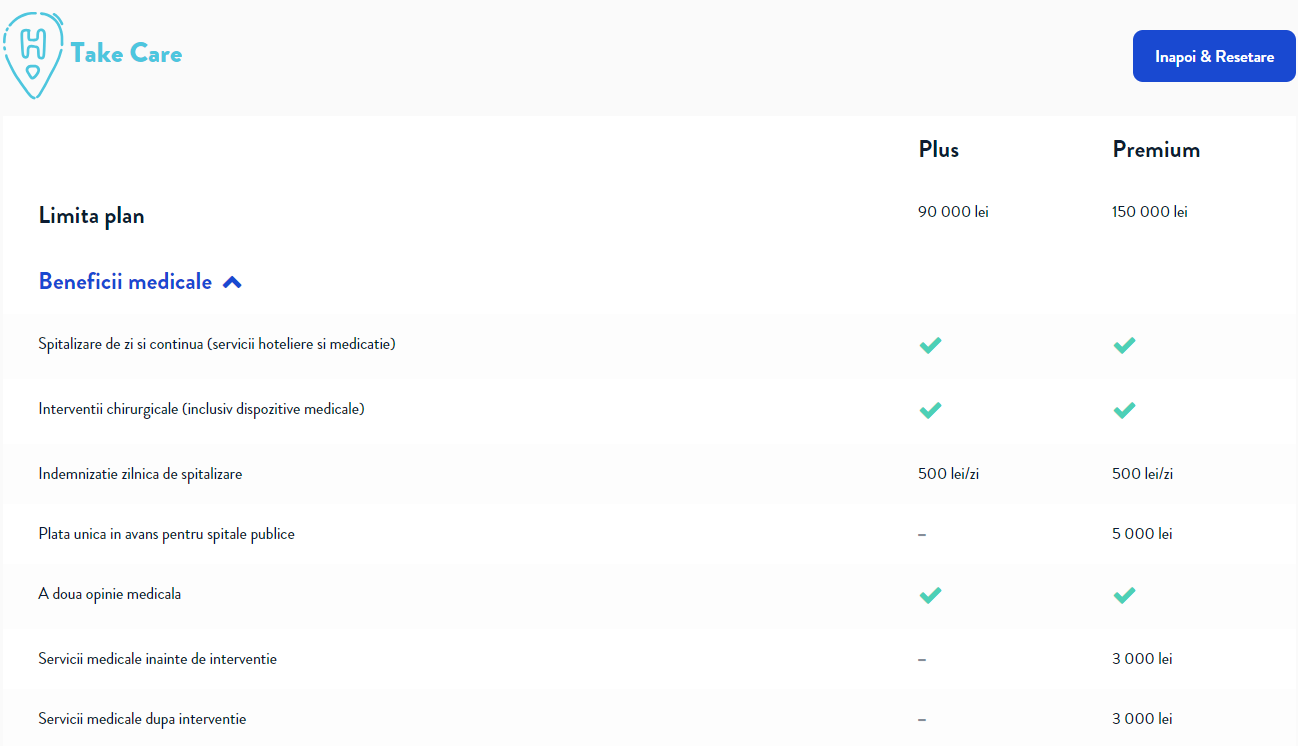The height and width of the screenshot is (746, 1298).
Task: Click Plus dash for Servicii inainte de interventie
Action: point(922,660)
